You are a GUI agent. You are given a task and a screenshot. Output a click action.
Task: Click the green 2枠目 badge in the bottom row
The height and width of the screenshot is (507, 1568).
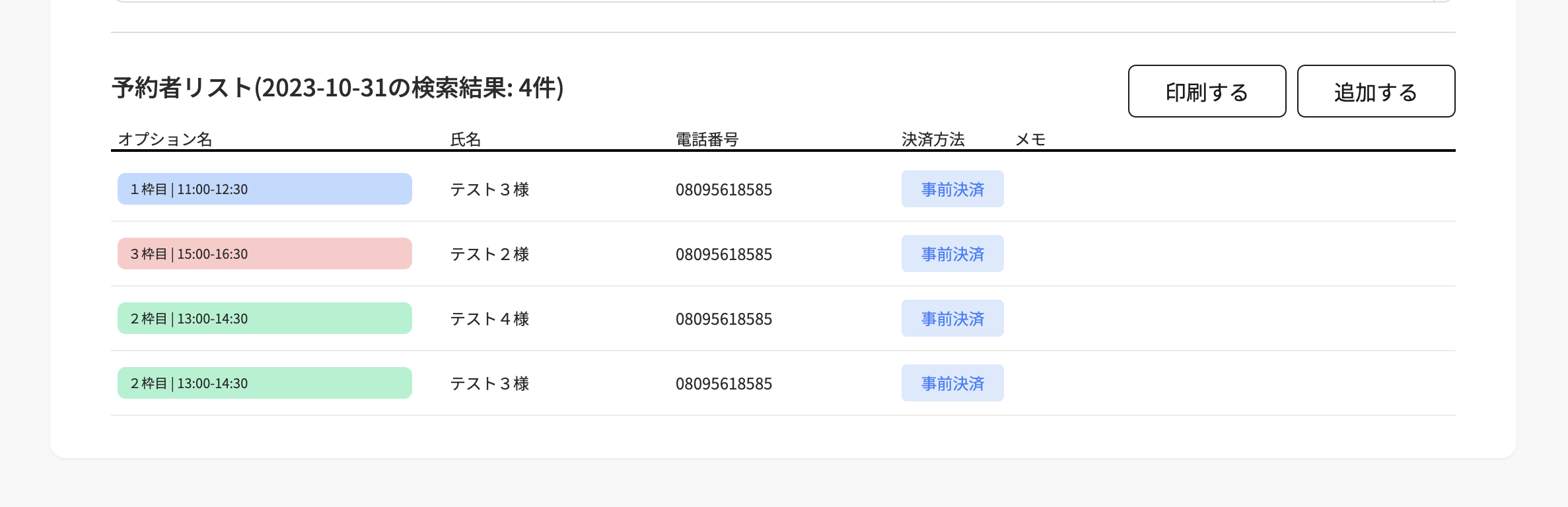click(x=264, y=382)
